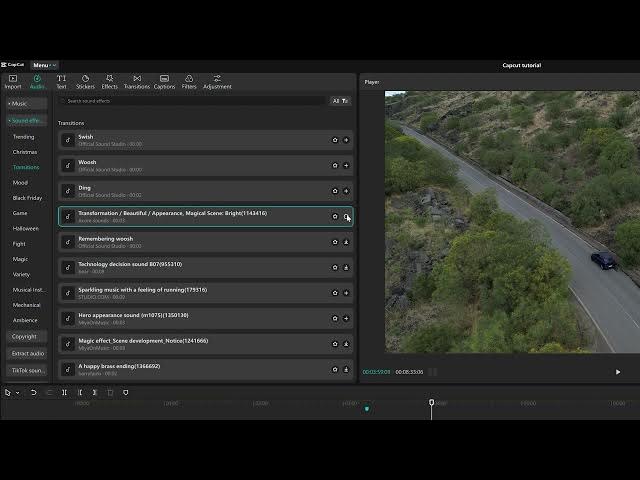Trim right of playhead
The image size is (640, 480).
click(x=95, y=393)
